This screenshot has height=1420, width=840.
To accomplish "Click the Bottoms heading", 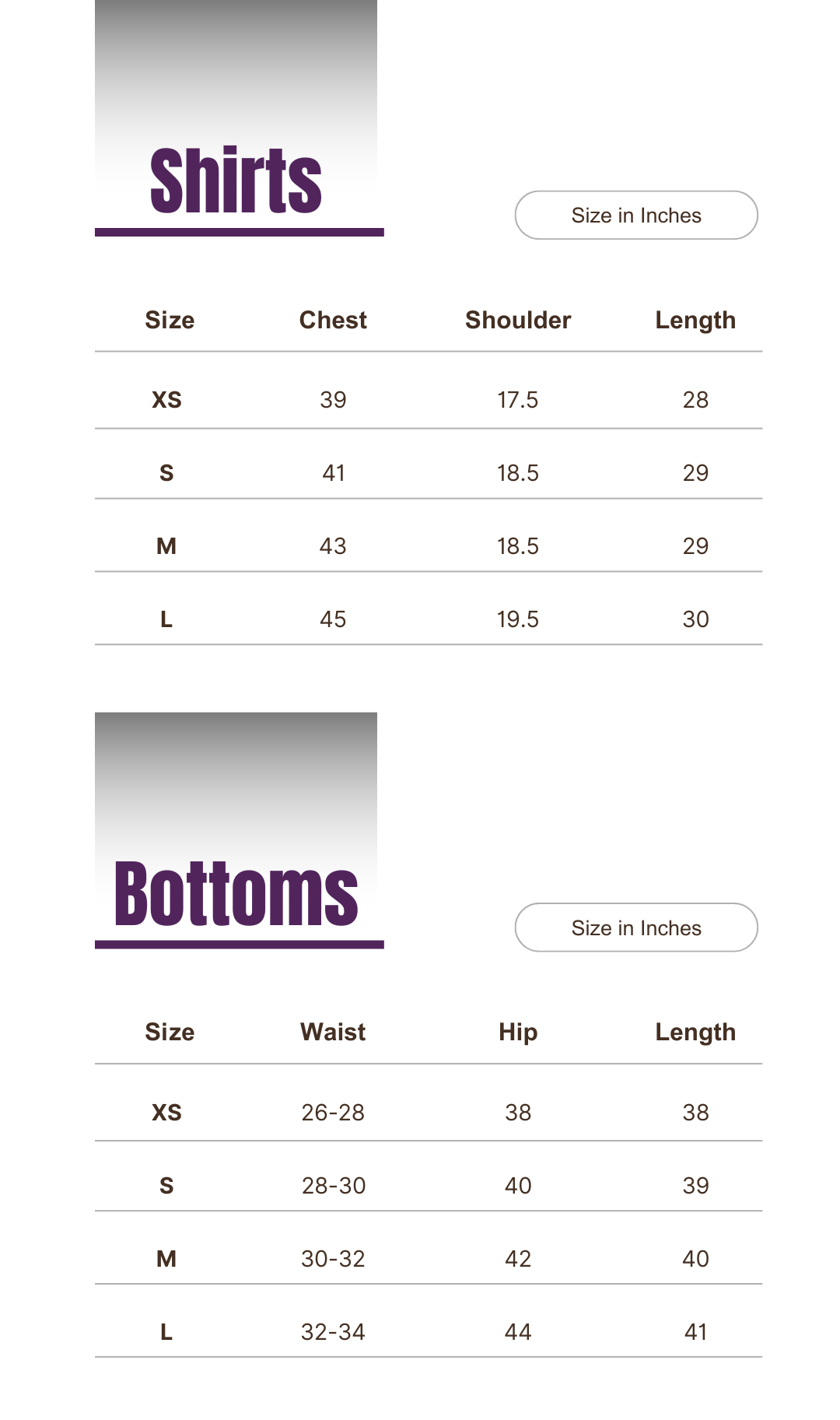I will coord(236,894).
